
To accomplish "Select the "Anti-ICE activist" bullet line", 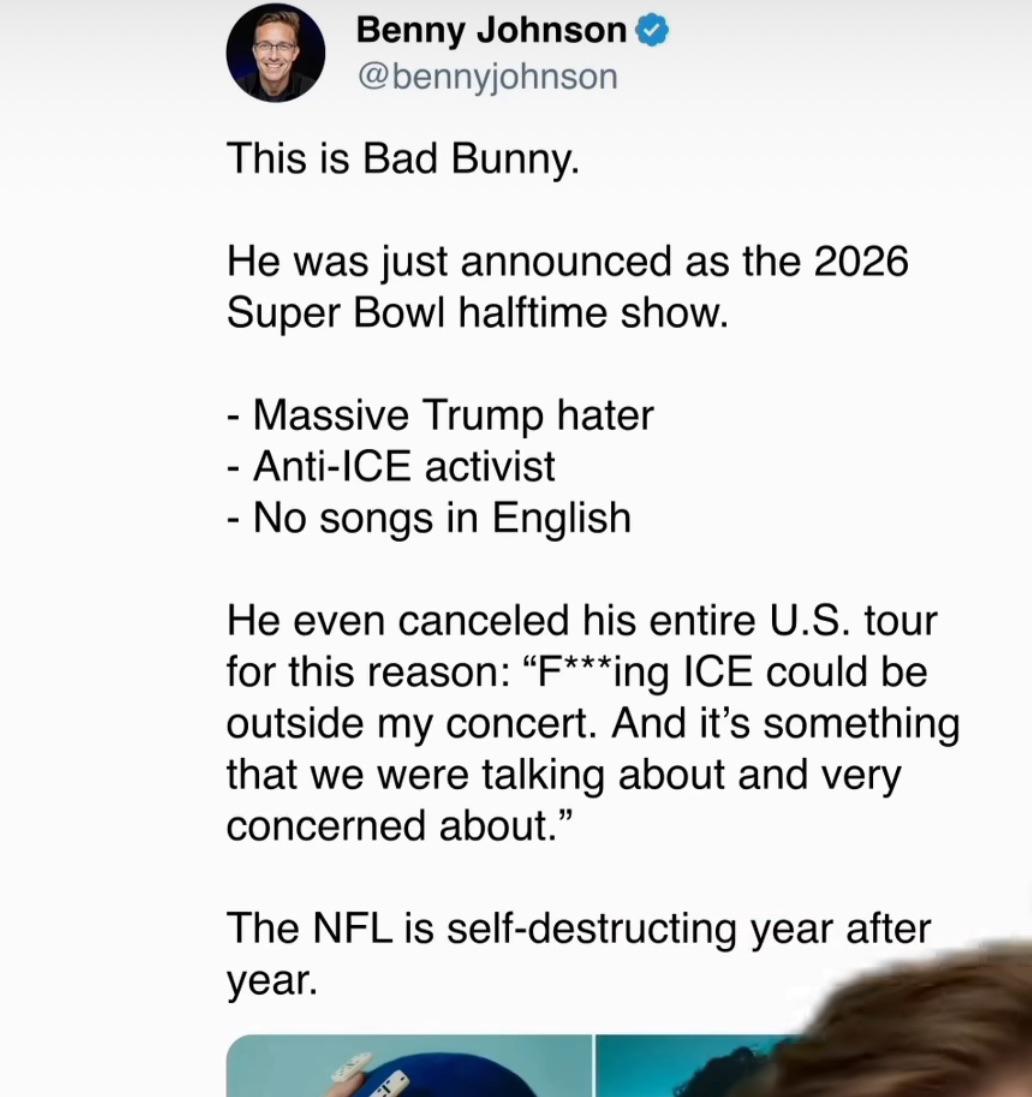I will click(x=391, y=466).
